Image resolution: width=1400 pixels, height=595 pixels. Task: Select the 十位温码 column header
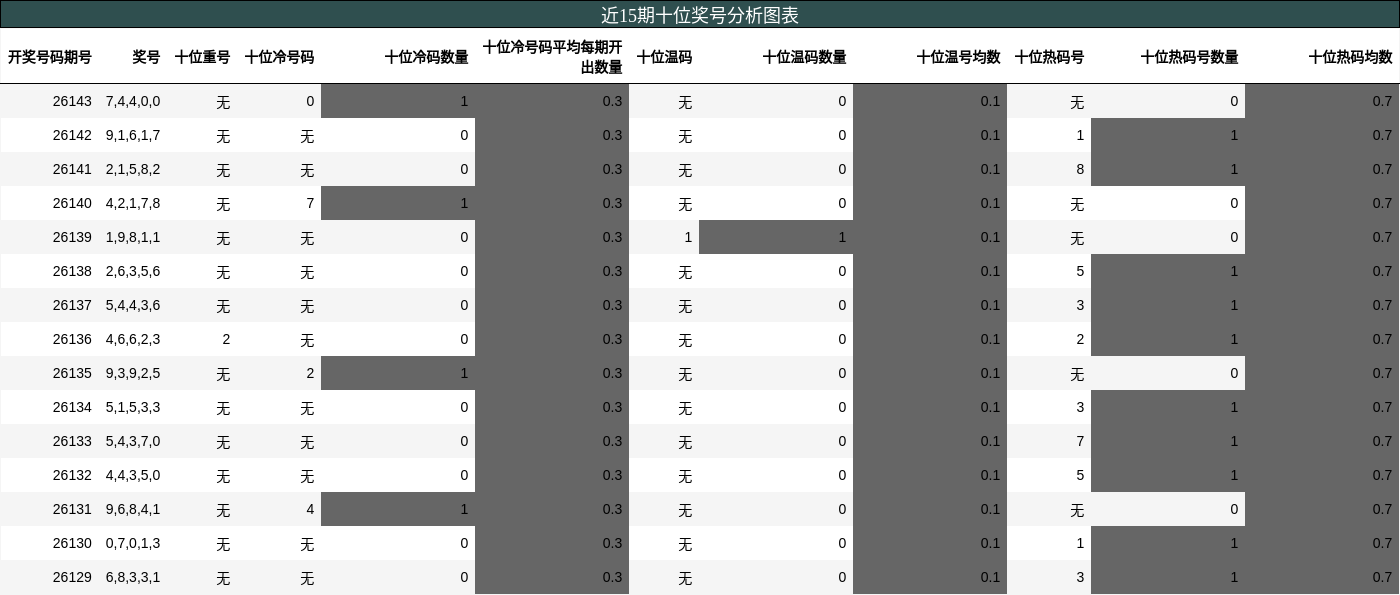(x=664, y=57)
